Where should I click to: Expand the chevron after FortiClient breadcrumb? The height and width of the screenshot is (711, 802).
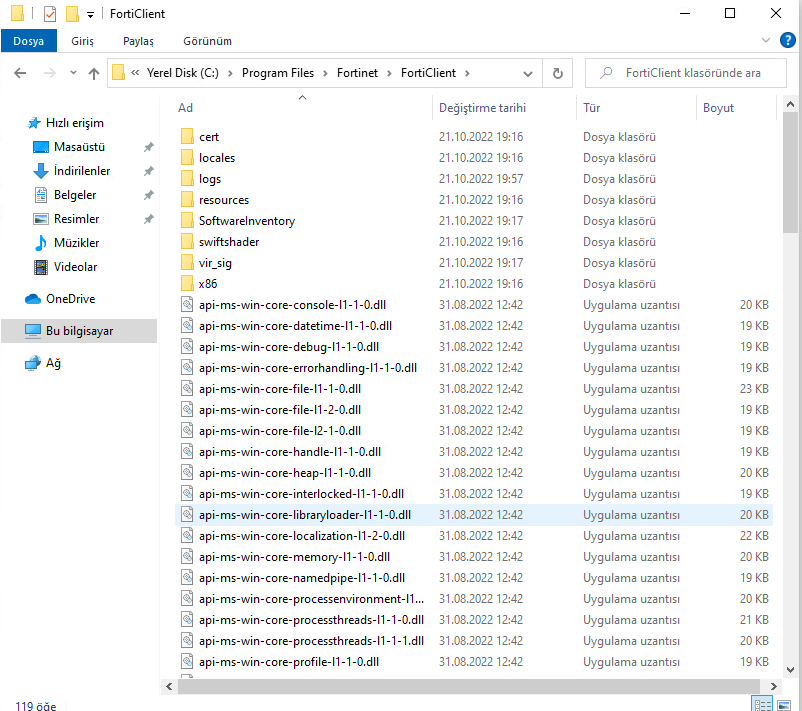click(467, 74)
